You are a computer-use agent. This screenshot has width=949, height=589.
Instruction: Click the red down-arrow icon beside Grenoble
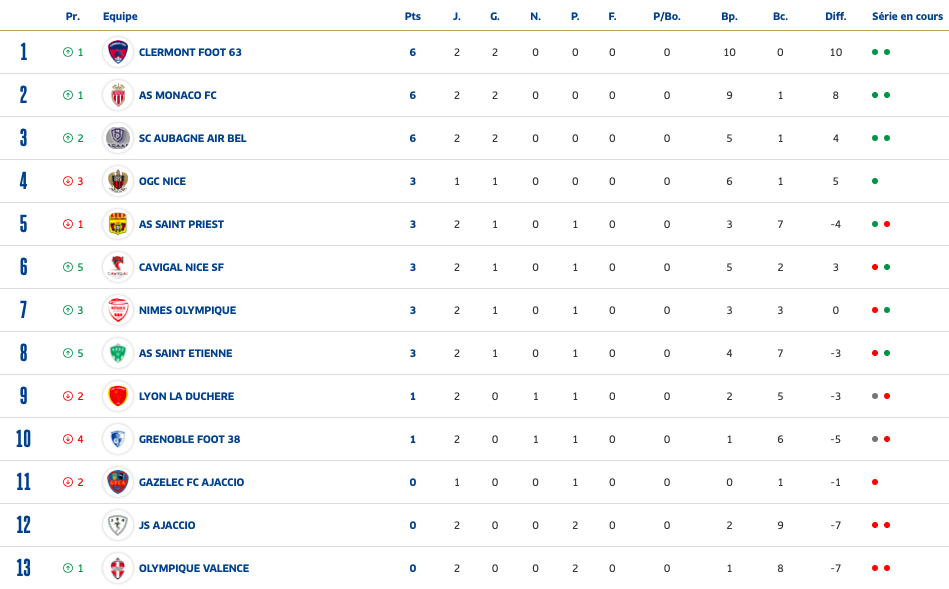68,439
